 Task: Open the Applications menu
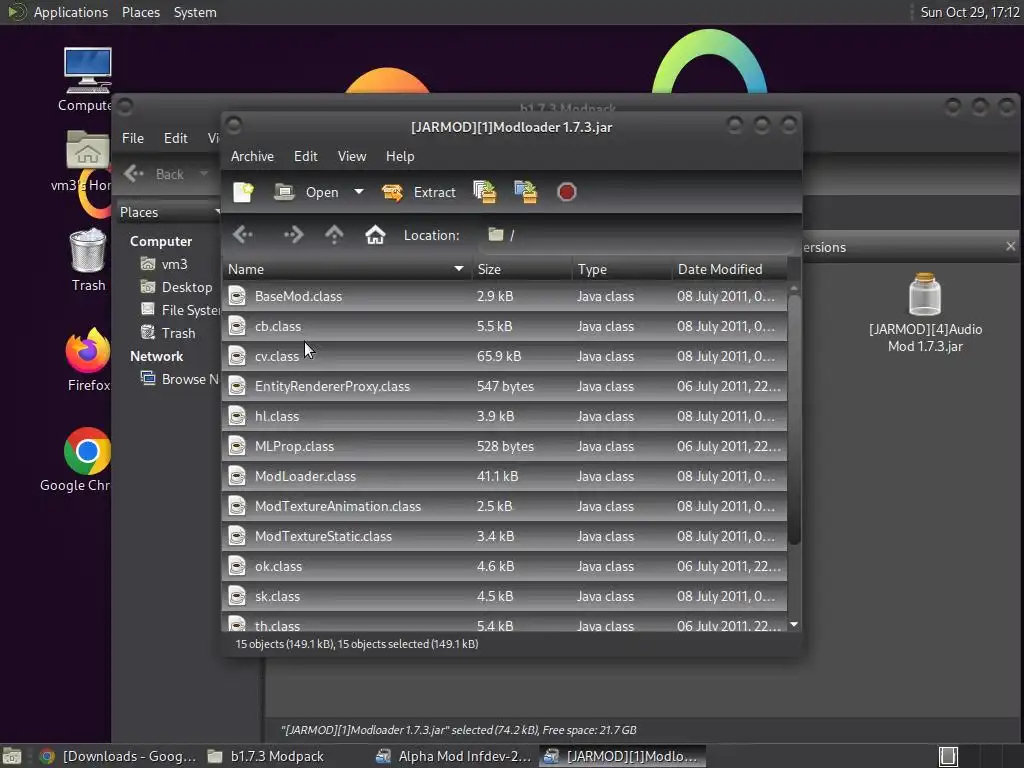[71, 12]
